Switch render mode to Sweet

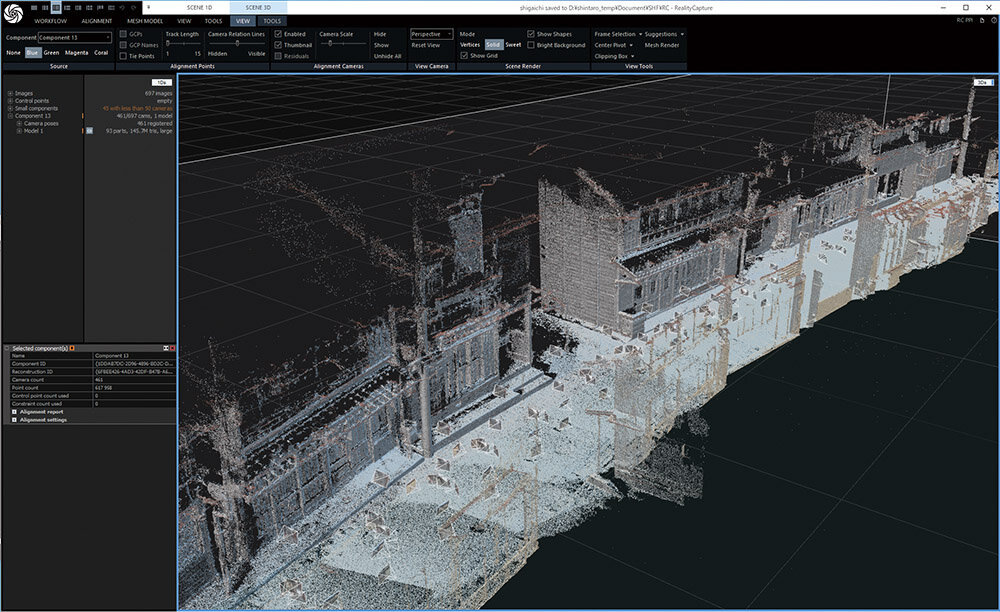pos(513,45)
